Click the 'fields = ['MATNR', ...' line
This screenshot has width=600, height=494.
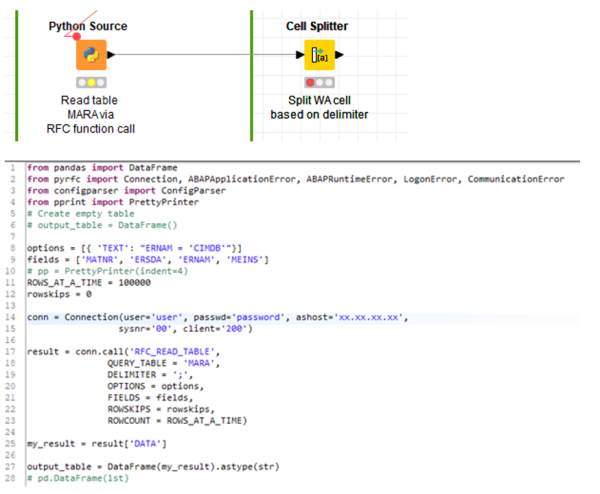tap(148, 259)
